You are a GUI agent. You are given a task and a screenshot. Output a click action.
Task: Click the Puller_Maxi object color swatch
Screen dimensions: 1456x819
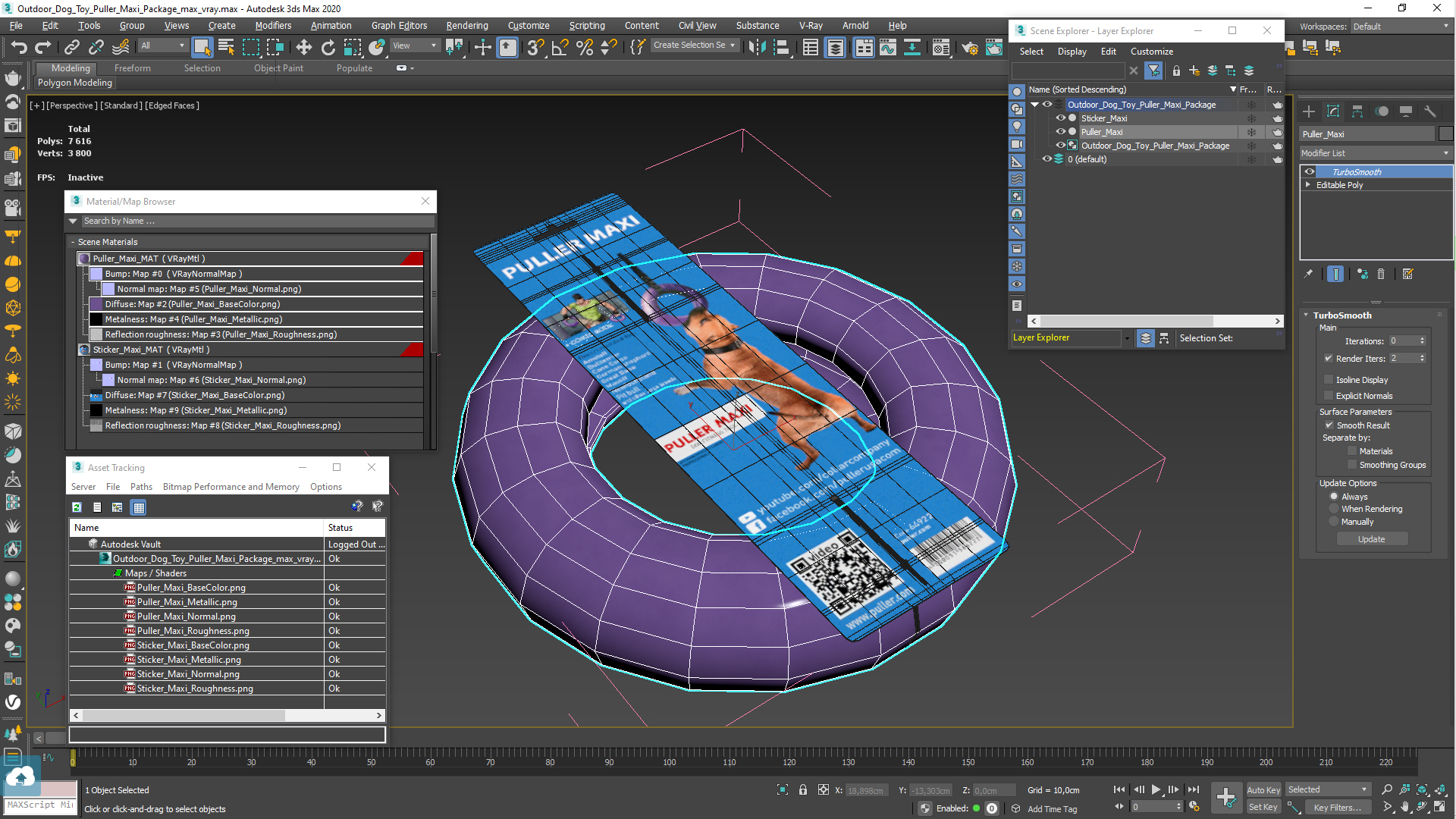pyautogui.click(x=1445, y=133)
